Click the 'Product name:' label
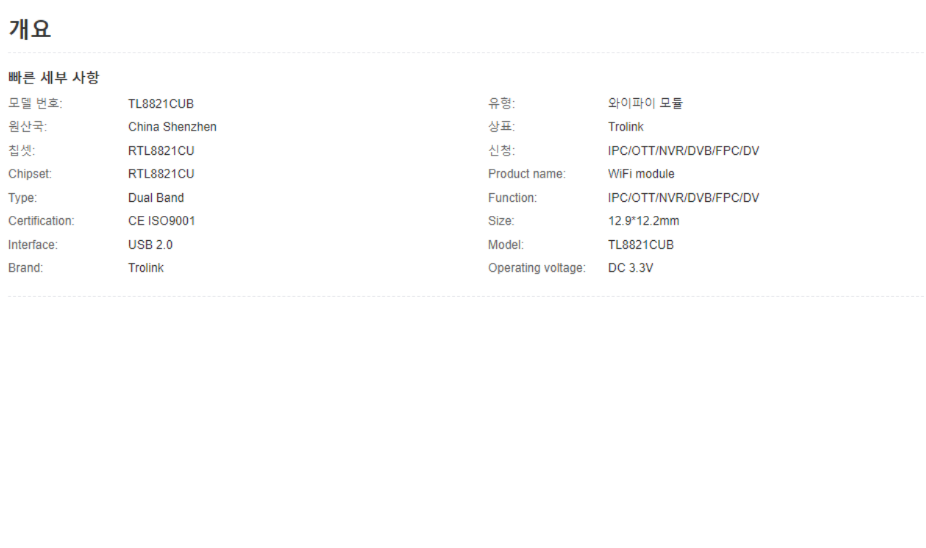Screen dimensions: 926x548 pos(527,174)
